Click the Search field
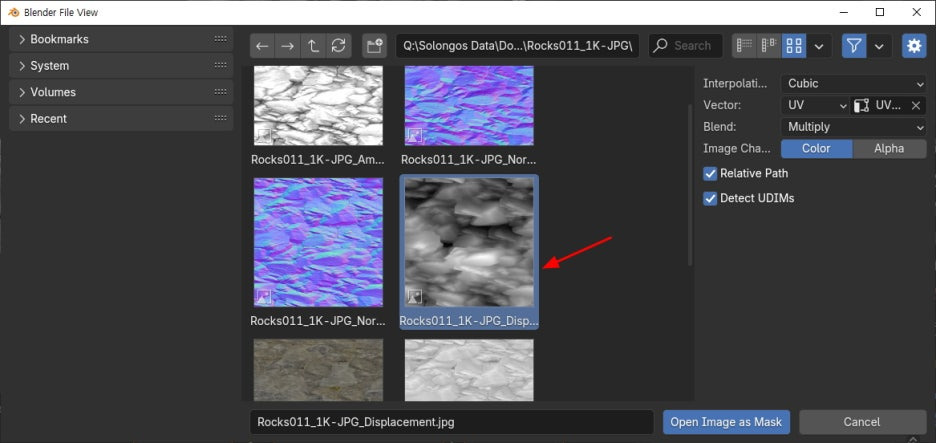The height and width of the screenshot is (443, 936). click(x=685, y=46)
